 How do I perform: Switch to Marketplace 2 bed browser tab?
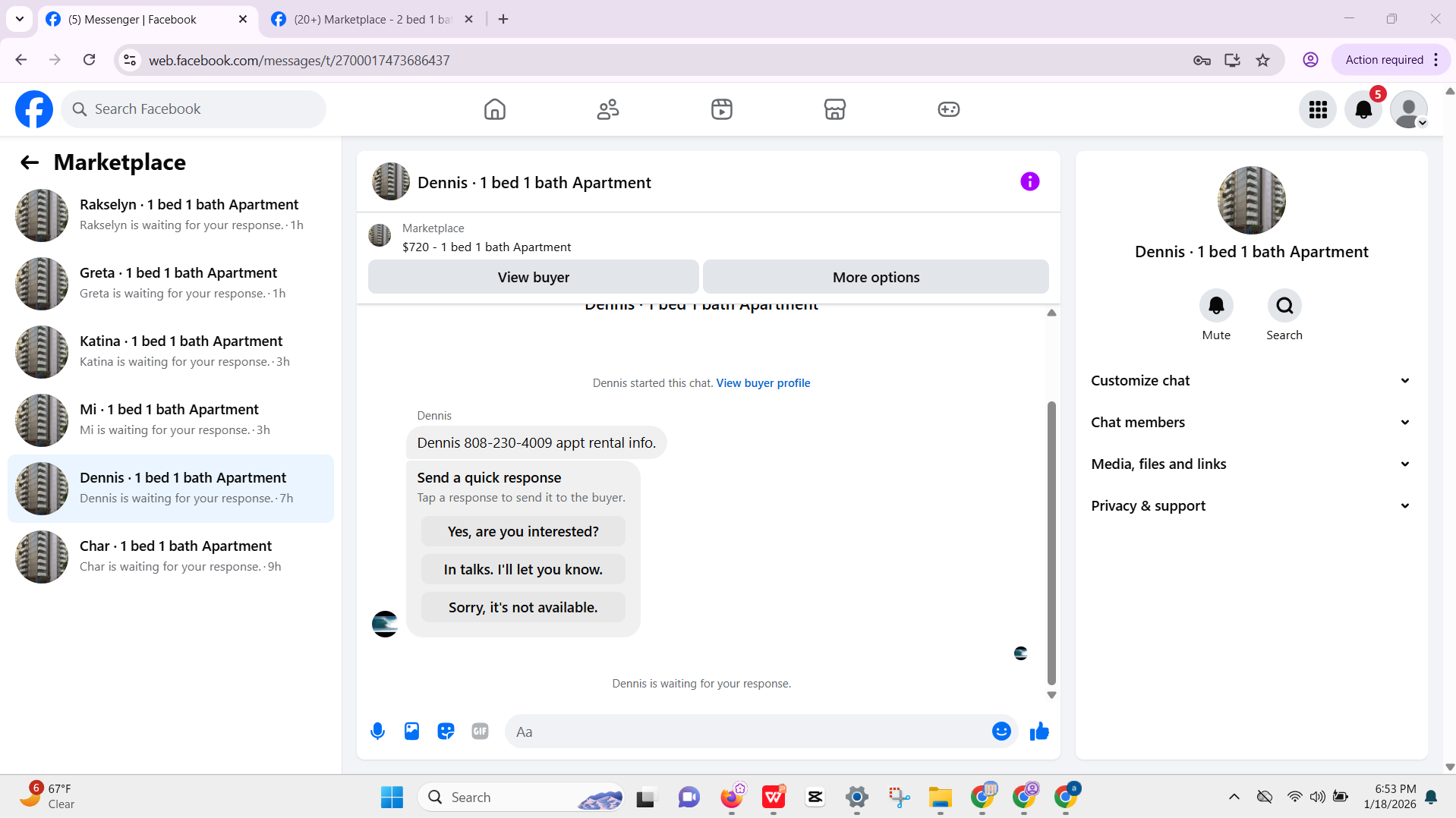[x=372, y=20]
